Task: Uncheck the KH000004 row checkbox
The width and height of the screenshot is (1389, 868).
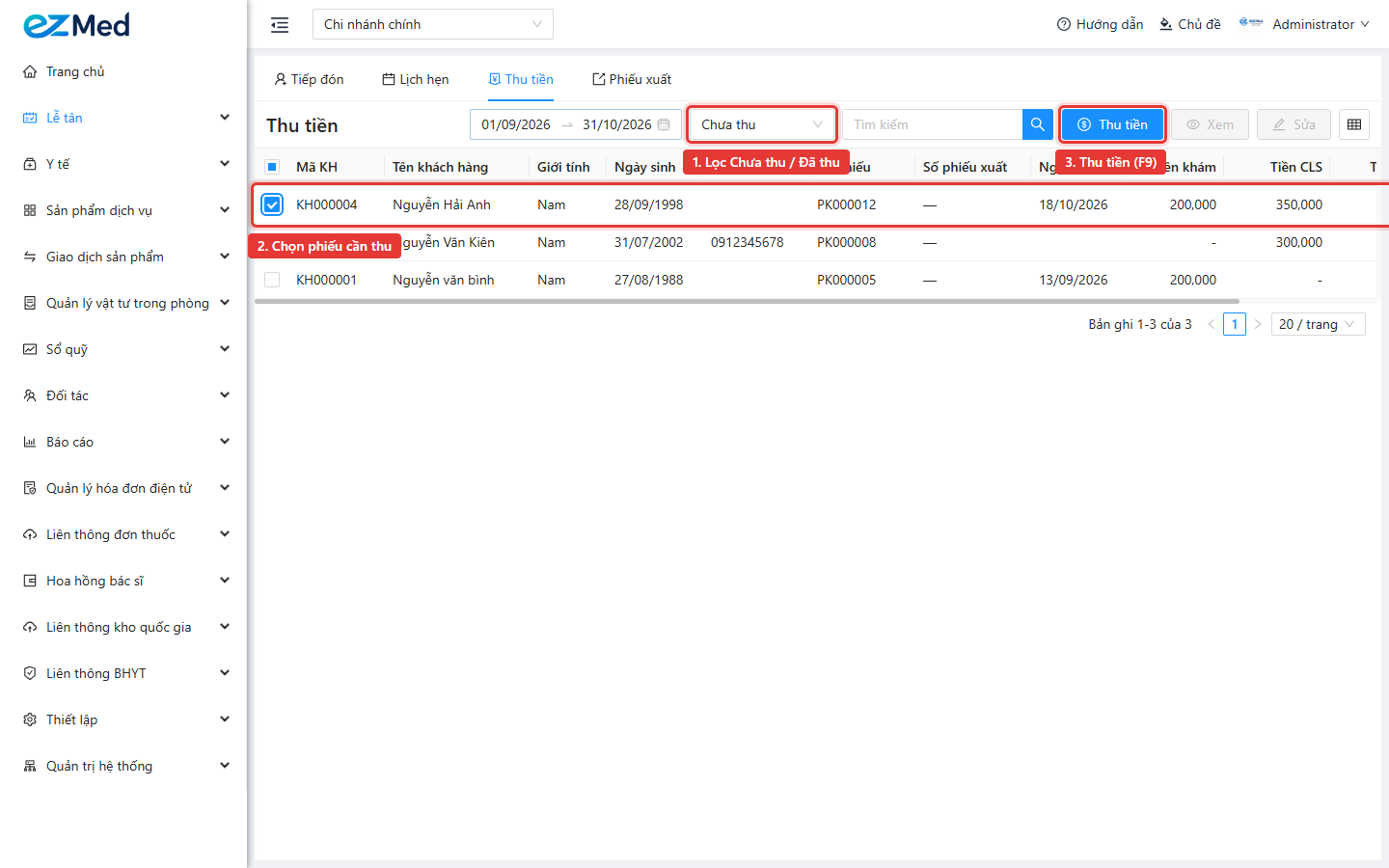Action: coord(272,204)
